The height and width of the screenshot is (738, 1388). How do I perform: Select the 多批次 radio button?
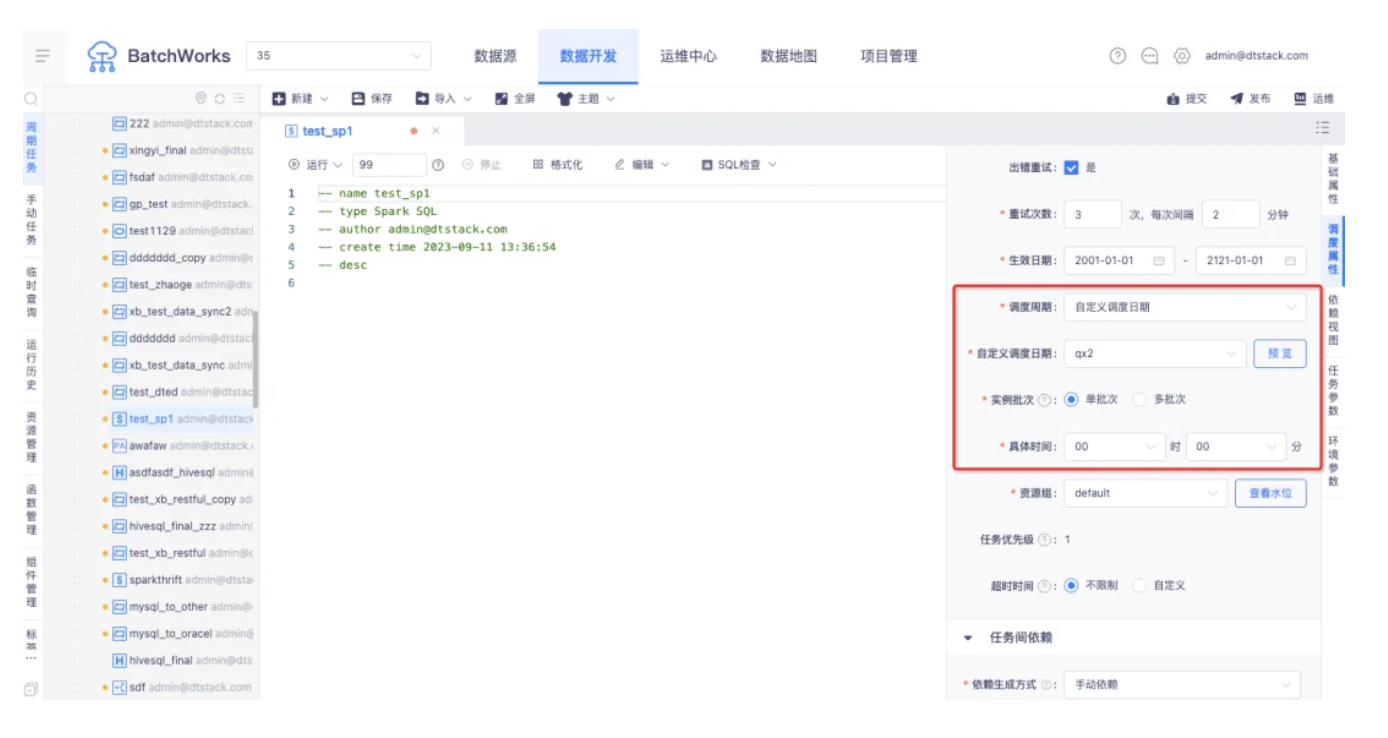point(1139,399)
